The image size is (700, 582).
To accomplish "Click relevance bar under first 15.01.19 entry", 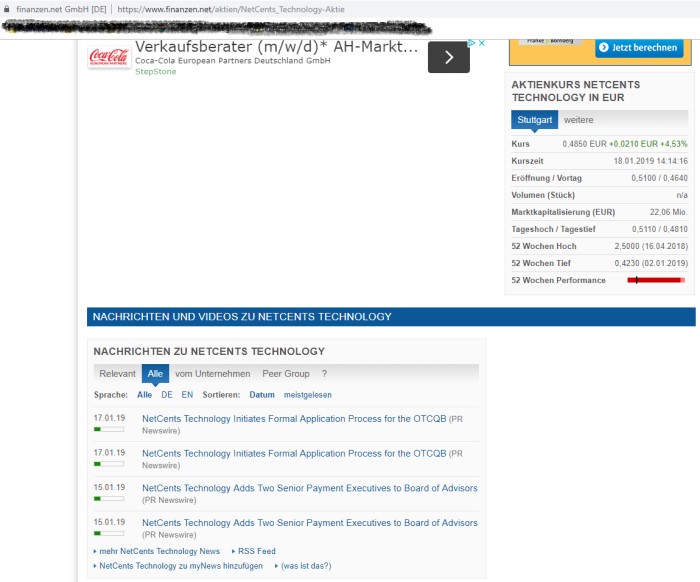I will (109, 499).
